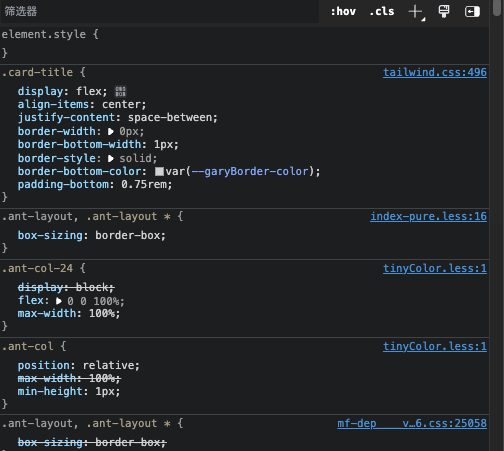Expand the border-width shorthand triangle
This screenshot has width=504, height=451.
111,132
